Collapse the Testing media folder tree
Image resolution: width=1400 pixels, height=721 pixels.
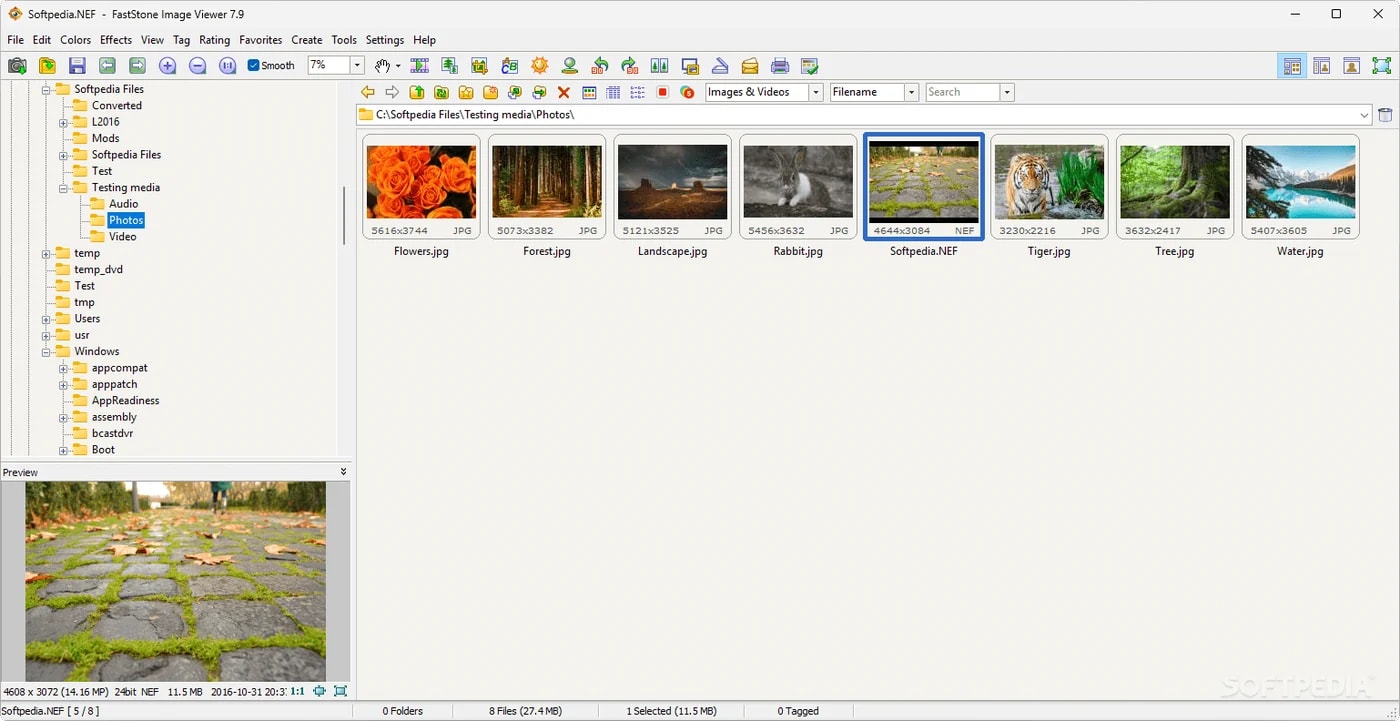click(62, 187)
